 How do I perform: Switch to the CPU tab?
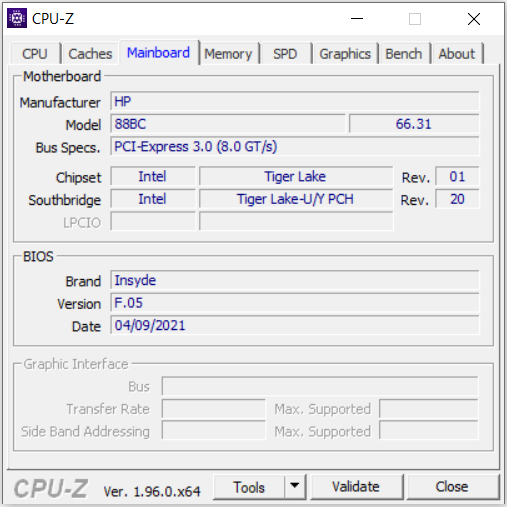[35, 54]
